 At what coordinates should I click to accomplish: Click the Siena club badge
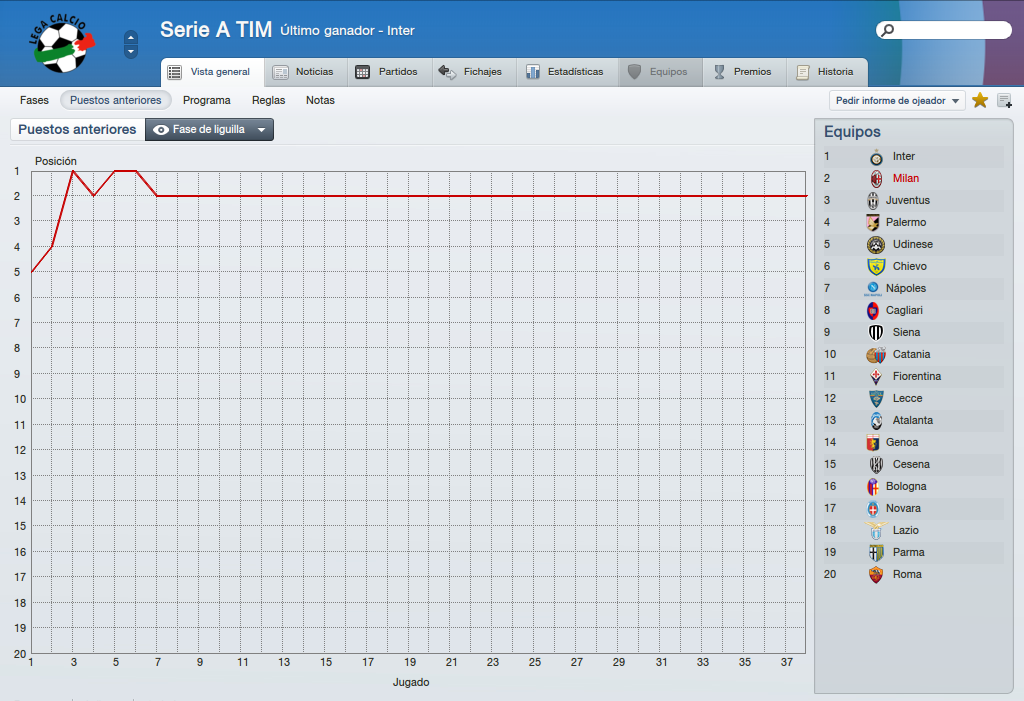tap(876, 333)
